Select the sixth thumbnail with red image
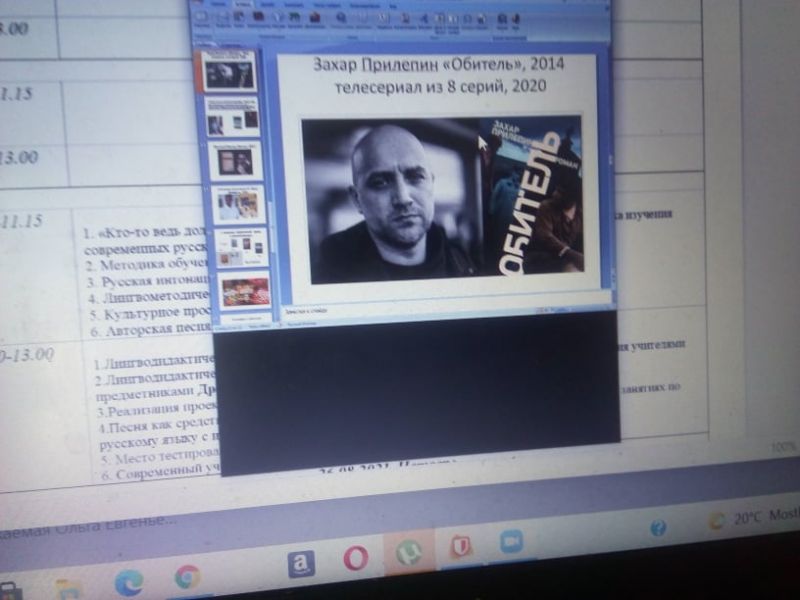 click(x=245, y=291)
